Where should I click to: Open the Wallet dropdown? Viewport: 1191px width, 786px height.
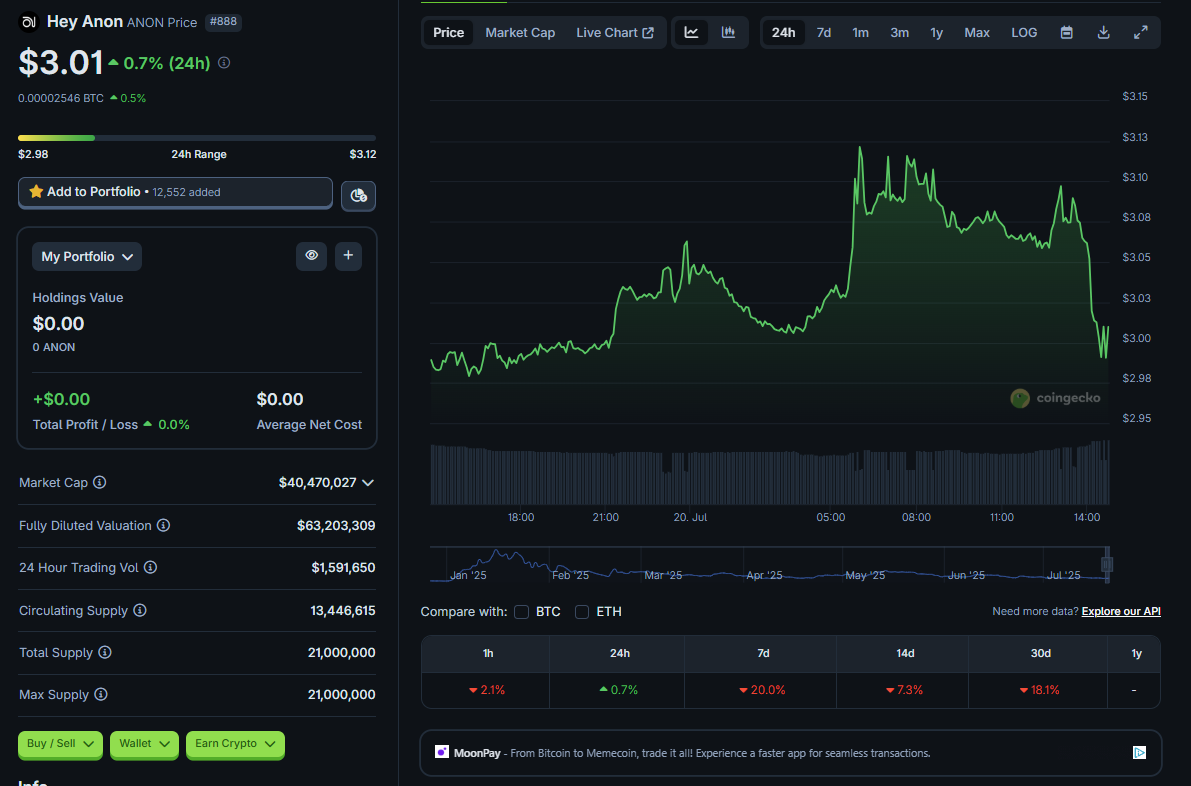click(x=144, y=744)
